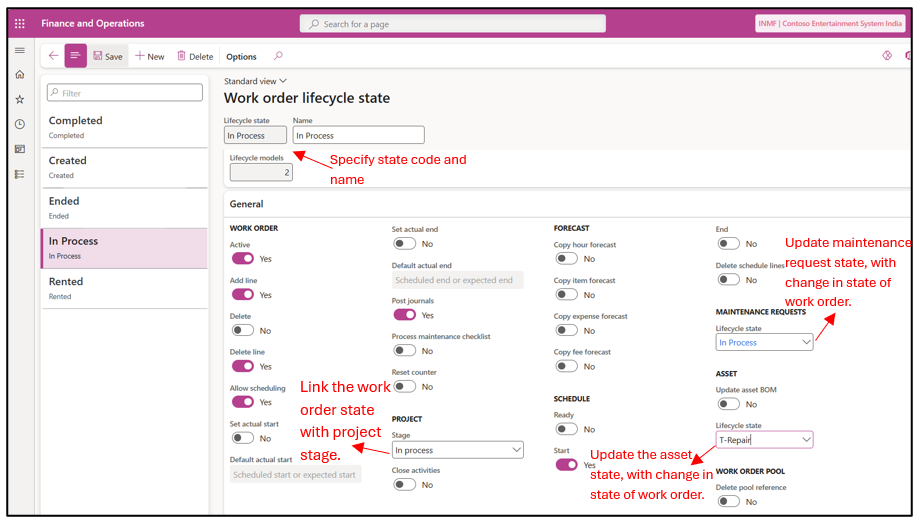Enable Delete schedule lines toggle

click(x=729, y=280)
